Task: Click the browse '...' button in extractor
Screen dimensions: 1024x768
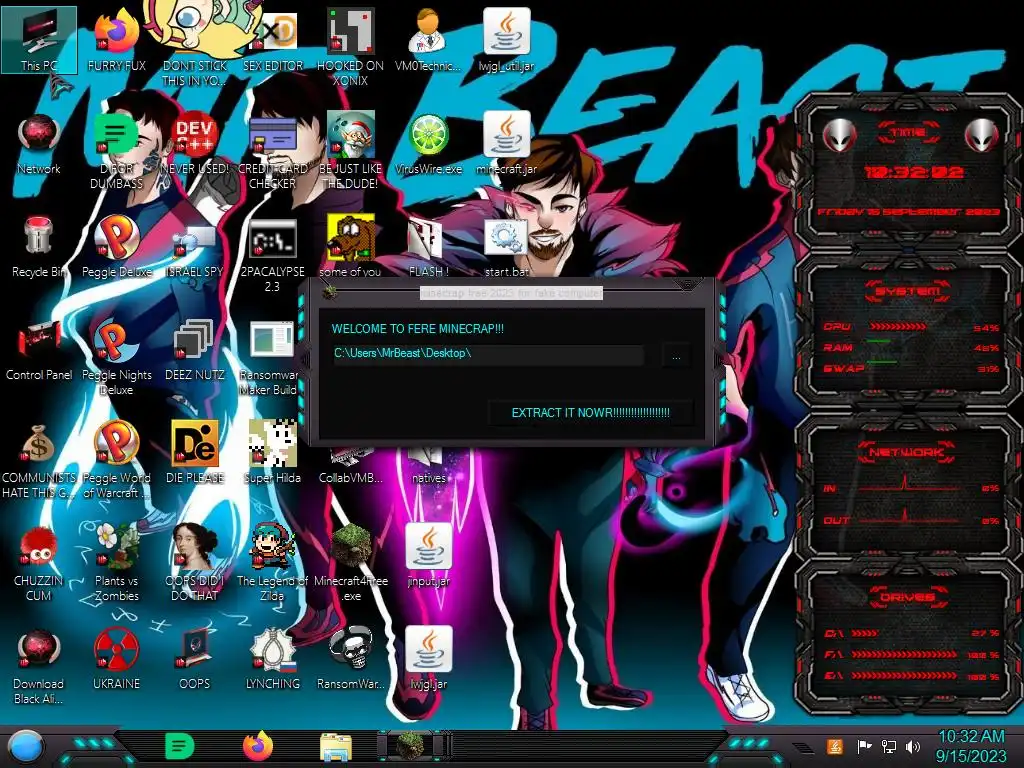Action: (676, 356)
